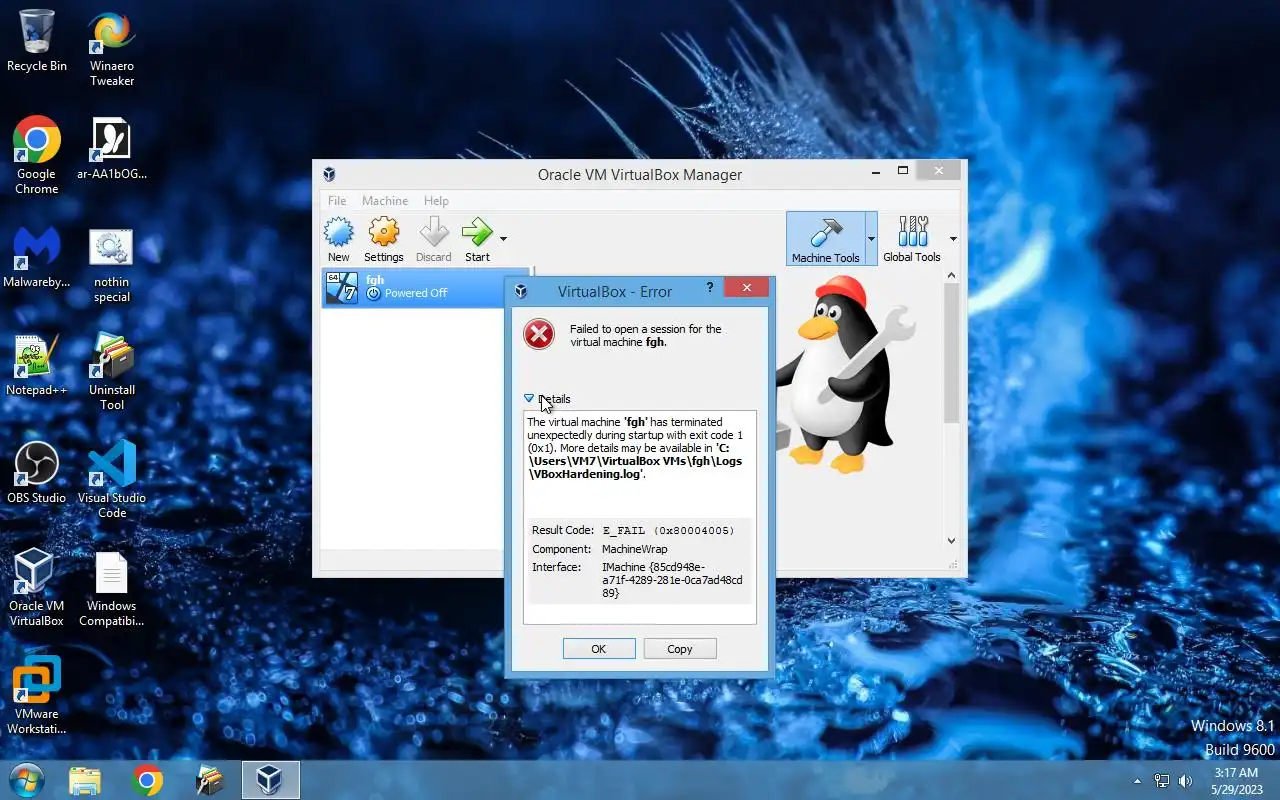Open Oracle VM VirtualBox desktop icon
The height and width of the screenshot is (800, 1280).
coord(37,588)
